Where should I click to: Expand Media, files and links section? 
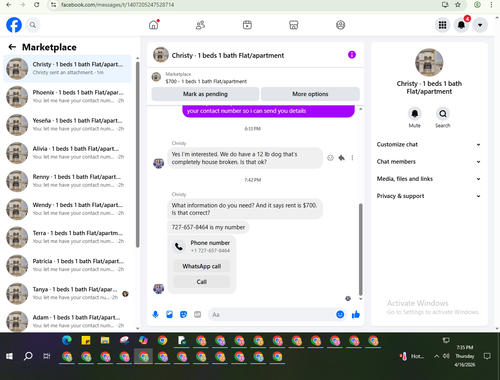point(429,179)
